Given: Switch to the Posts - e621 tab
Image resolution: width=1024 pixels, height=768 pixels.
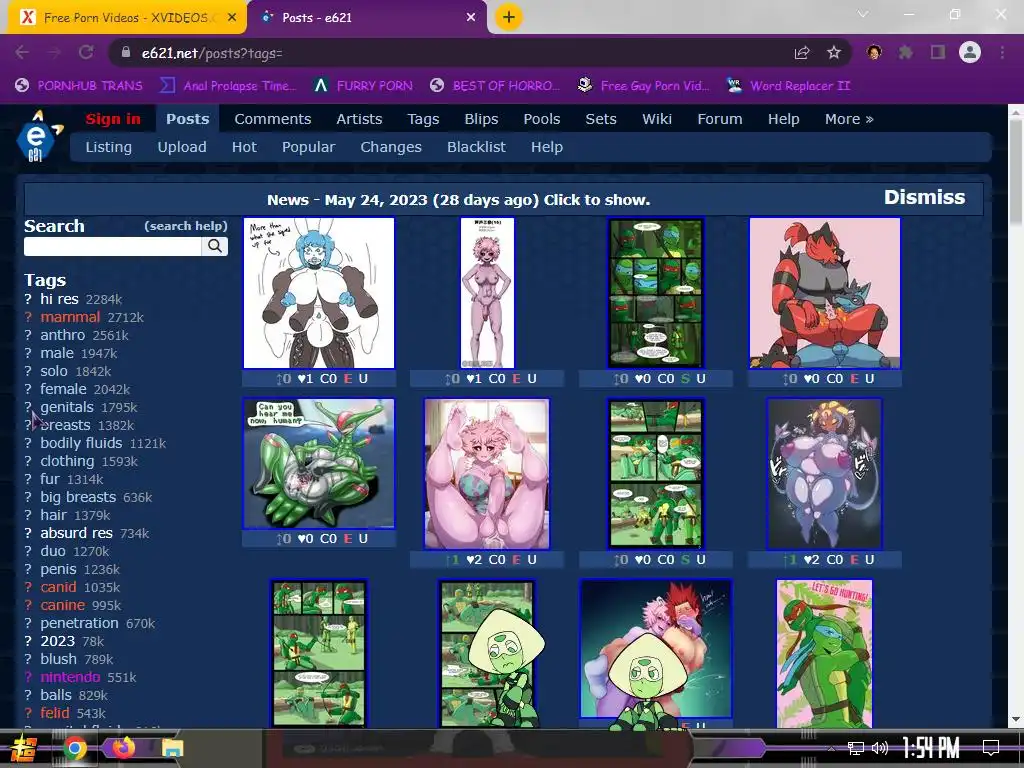Looking at the screenshot, I should click(367, 18).
